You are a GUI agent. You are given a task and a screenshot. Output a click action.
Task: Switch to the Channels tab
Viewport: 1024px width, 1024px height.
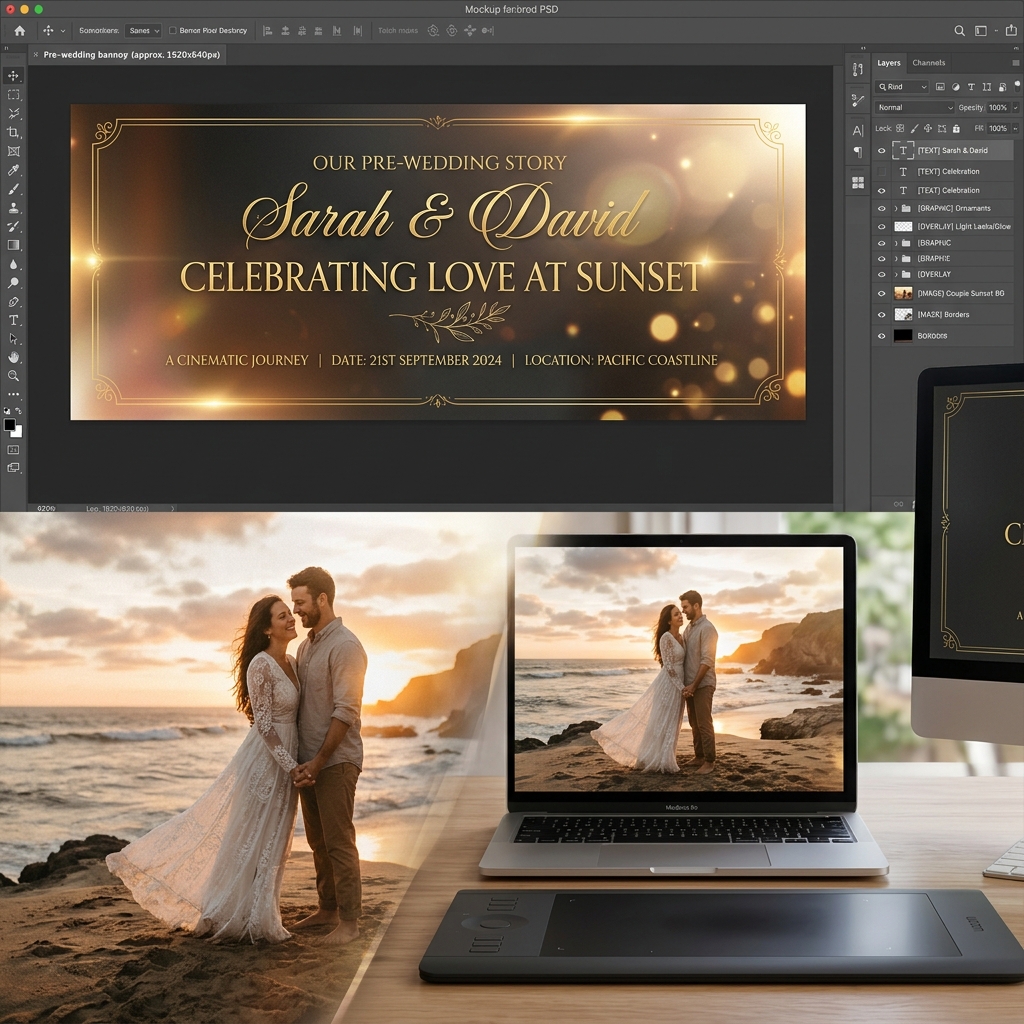(x=929, y=63)
